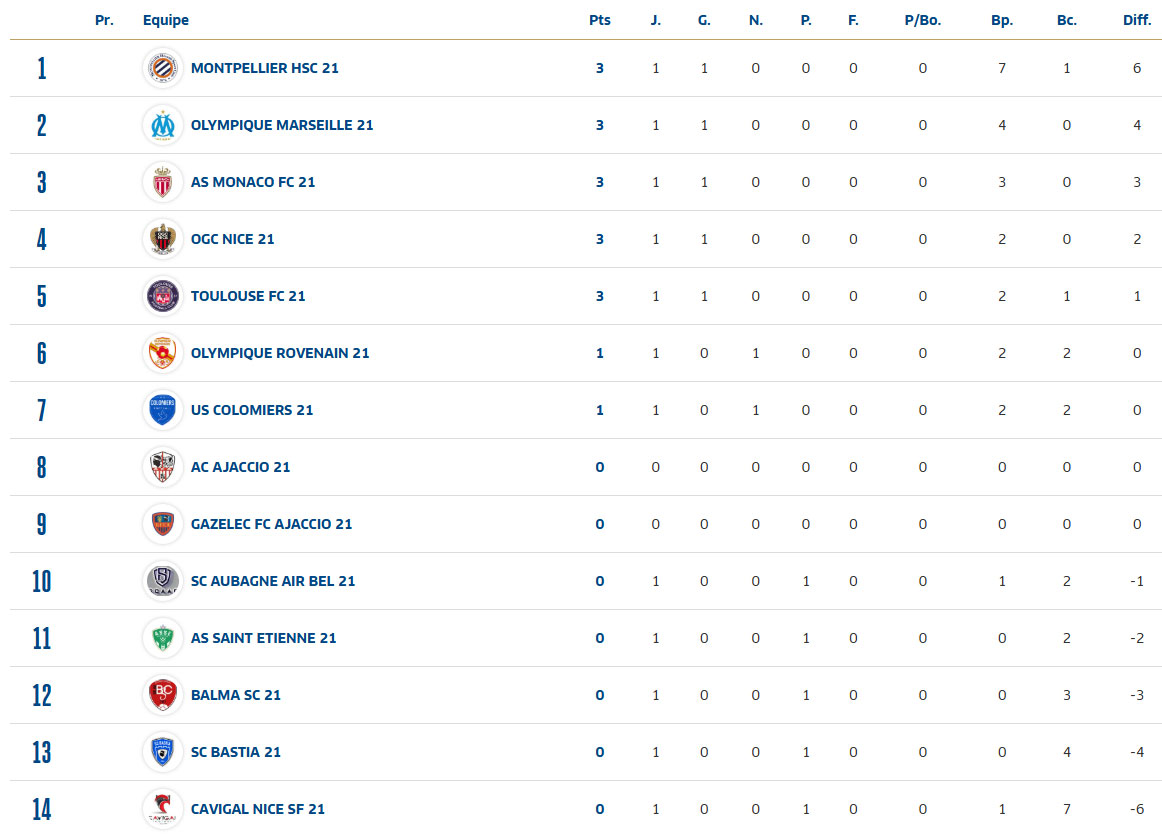
Task: Click the AC Ajaccio club crest
Action: coord(162,467)
